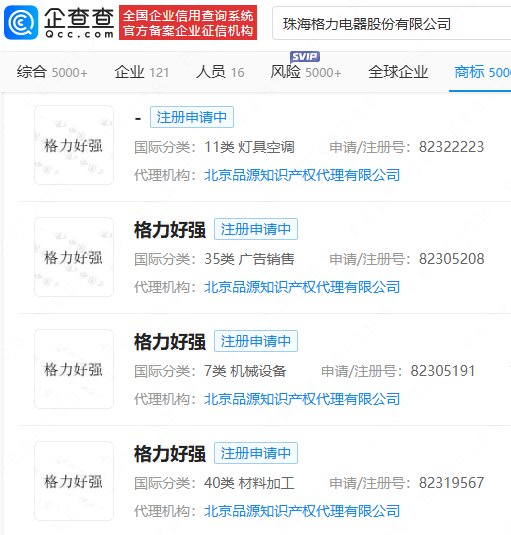This screenshot has height=535, width=511.
Task: Click 注册申请中 tag on the 82305208 entry
Action: (x=256, y=229)
